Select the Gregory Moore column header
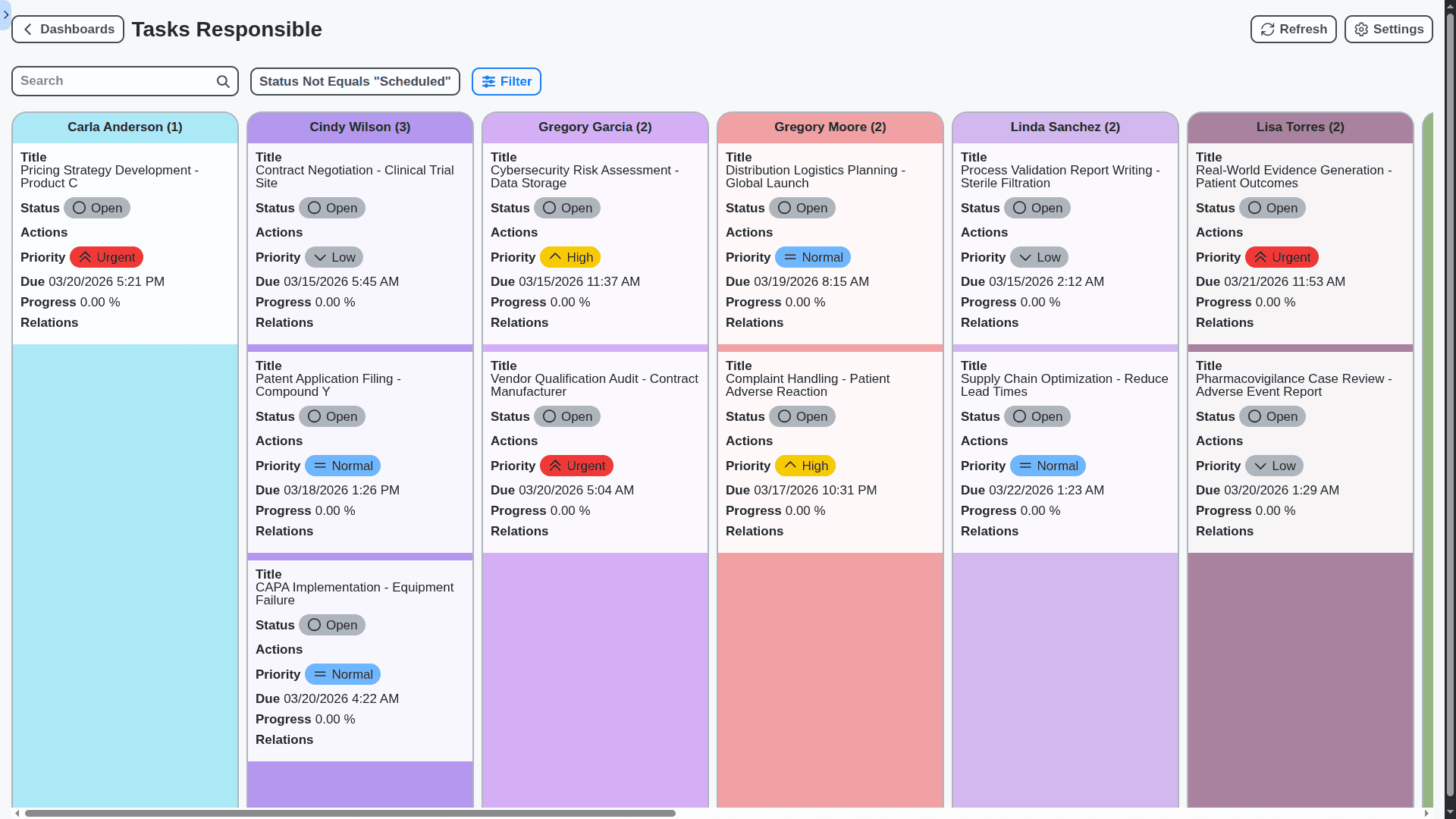The image size is (1456, 819). [830, 127]
